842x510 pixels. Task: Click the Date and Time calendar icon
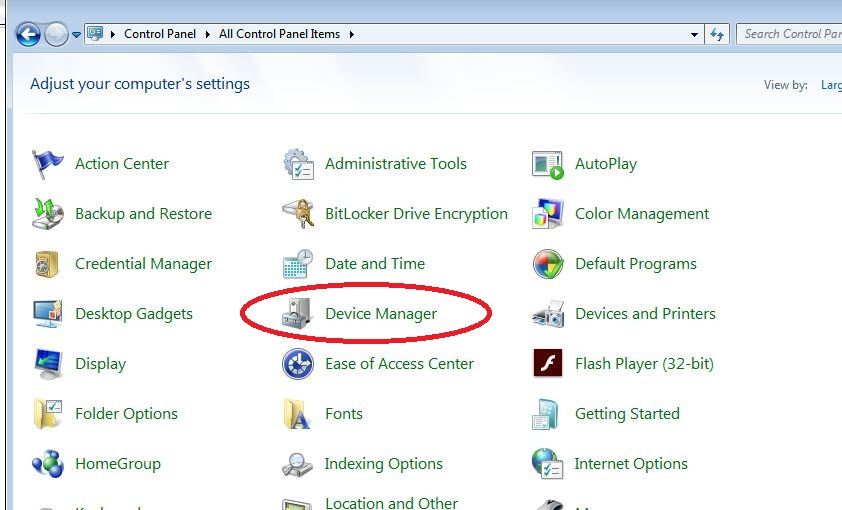298,264
